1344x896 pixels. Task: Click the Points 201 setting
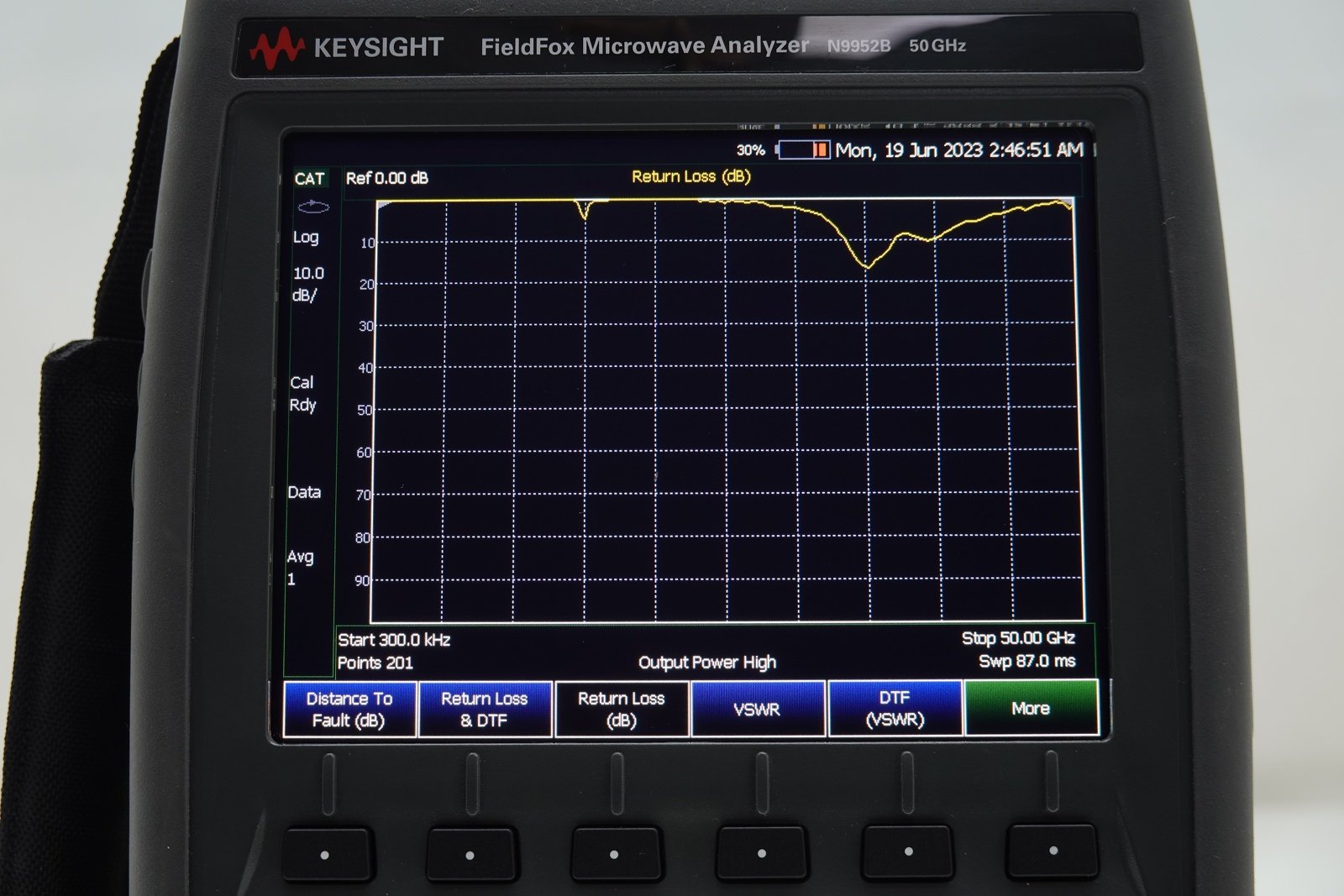click(375, 663)
